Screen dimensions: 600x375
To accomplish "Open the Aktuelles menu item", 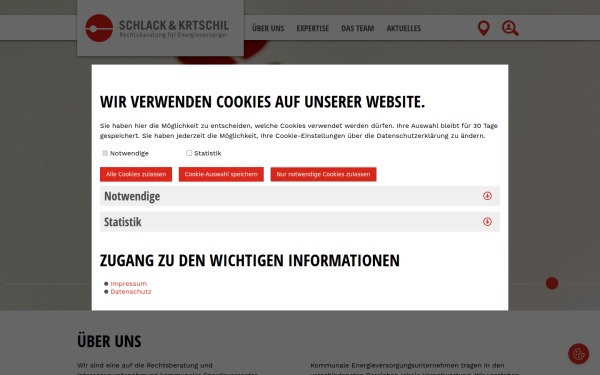I will 404,28.
